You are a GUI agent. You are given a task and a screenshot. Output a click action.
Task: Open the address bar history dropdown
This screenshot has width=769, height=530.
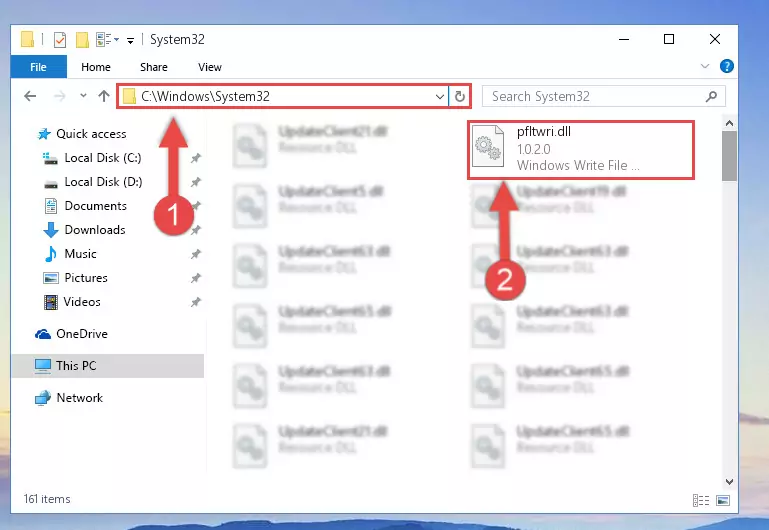coord(440,97)
